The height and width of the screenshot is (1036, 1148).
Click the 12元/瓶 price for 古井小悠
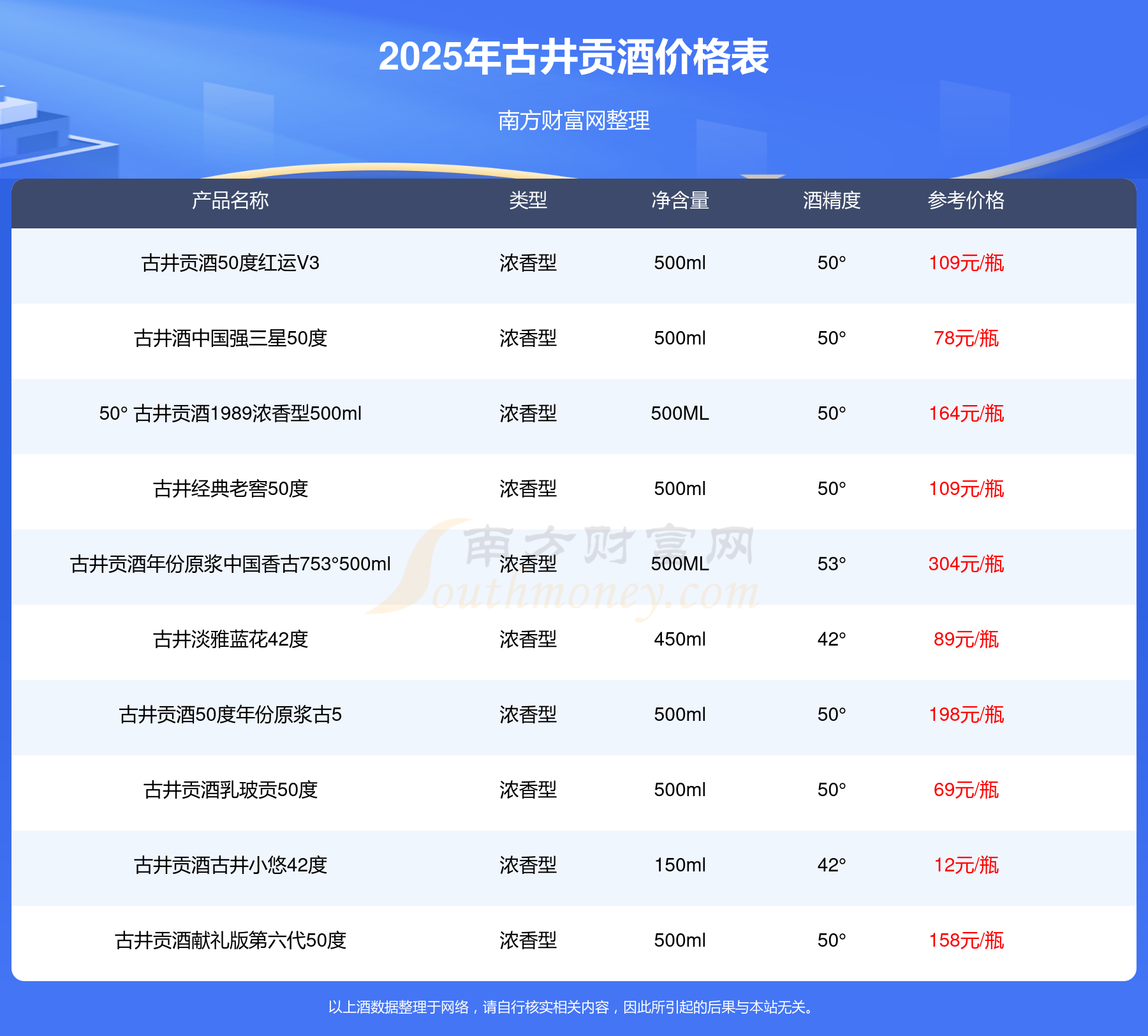pyautogui.click(x=966, y=865)
